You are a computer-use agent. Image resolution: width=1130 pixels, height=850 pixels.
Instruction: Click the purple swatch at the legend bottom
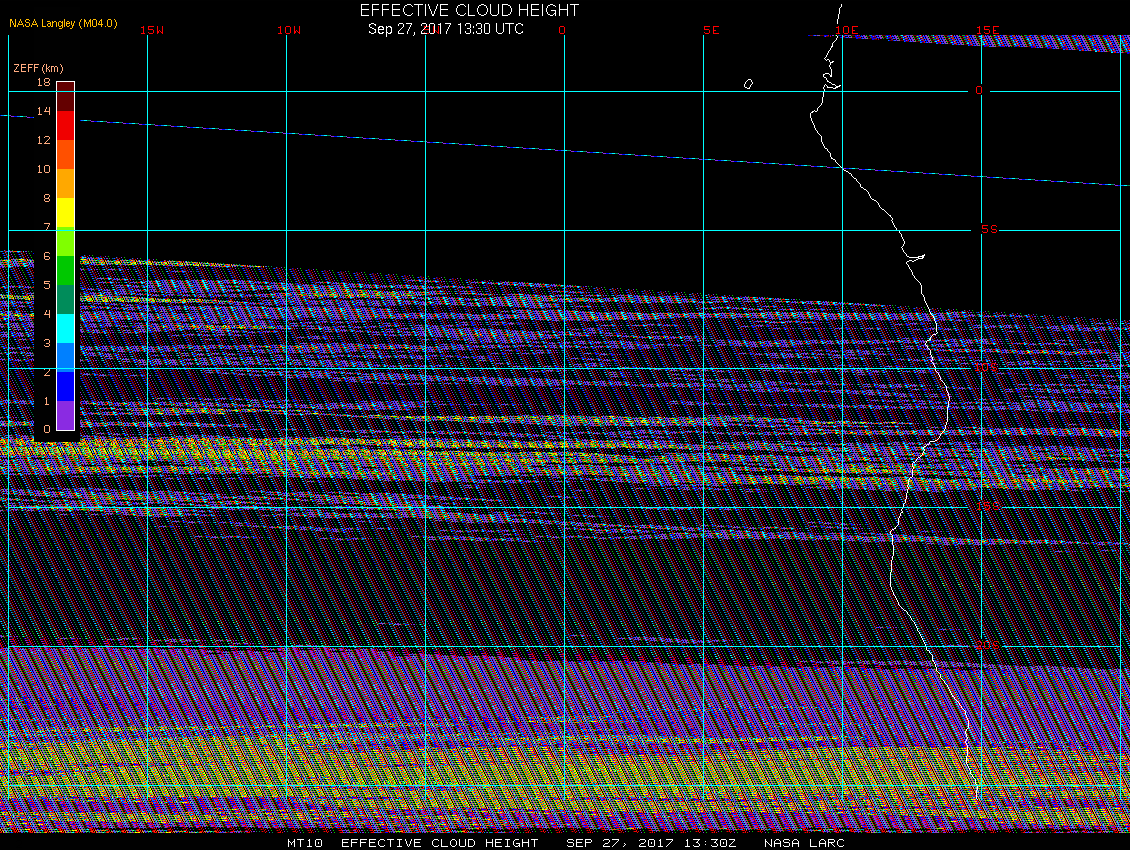[65, 415]
